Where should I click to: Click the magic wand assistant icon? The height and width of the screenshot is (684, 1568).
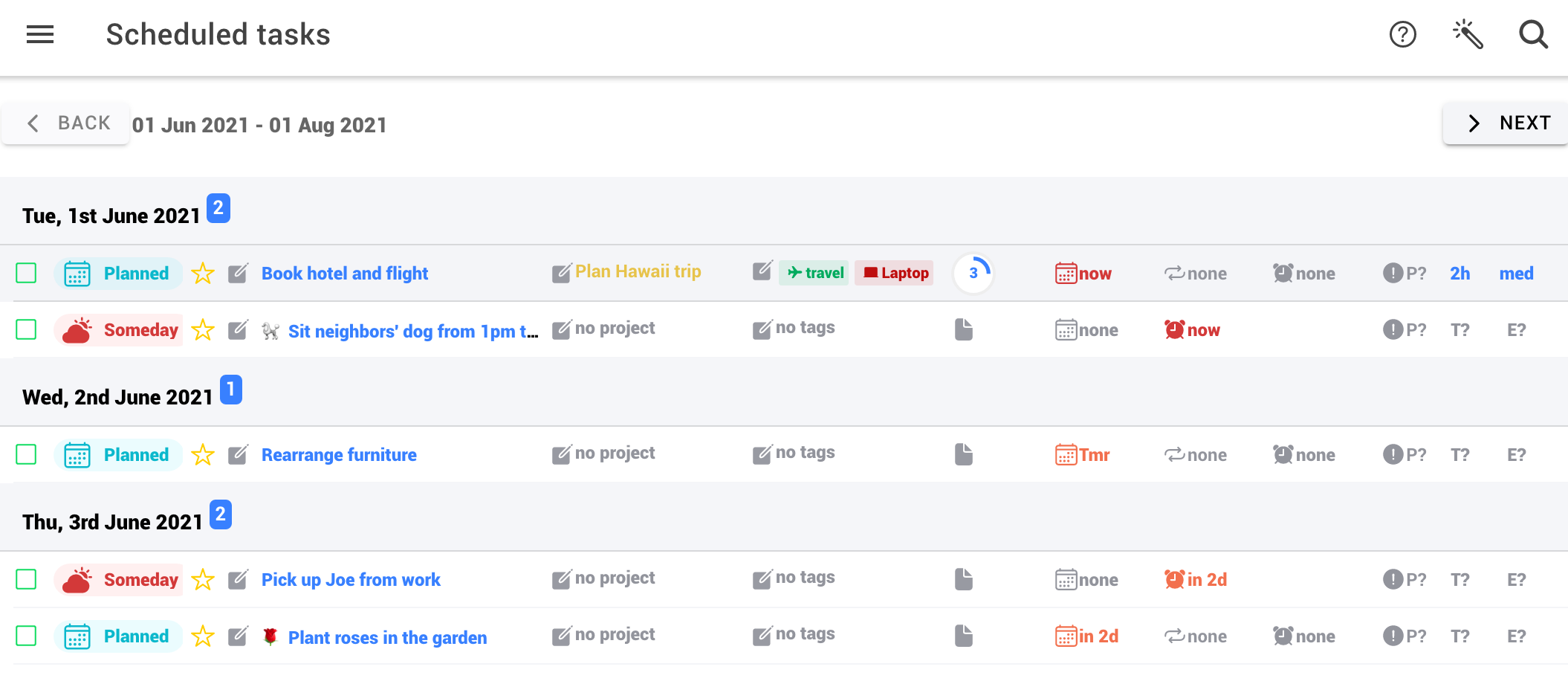(x=1468, y=34)
